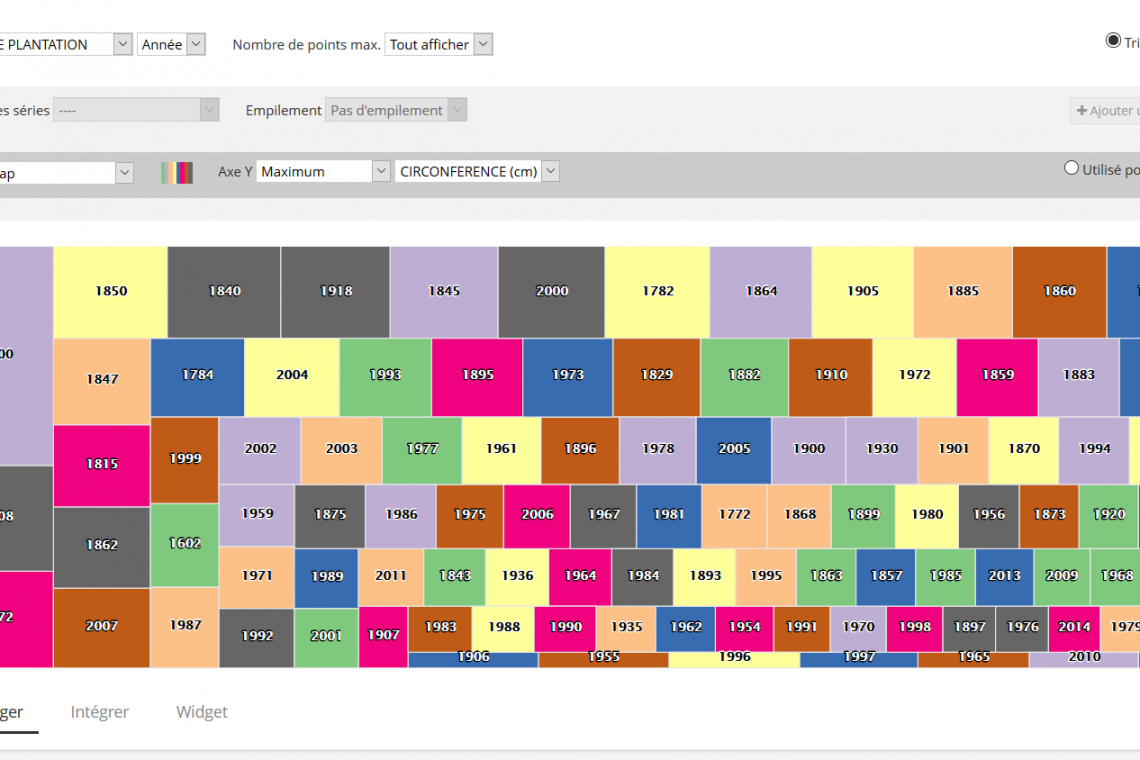Open the 'Pas d'empilement' stacking dropdown

(396, 110)
